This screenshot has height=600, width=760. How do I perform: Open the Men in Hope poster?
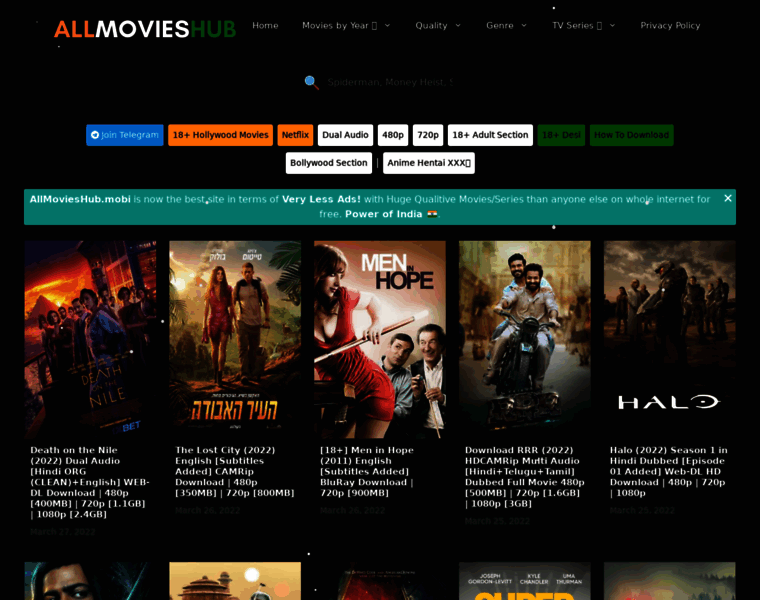(380, 340)
